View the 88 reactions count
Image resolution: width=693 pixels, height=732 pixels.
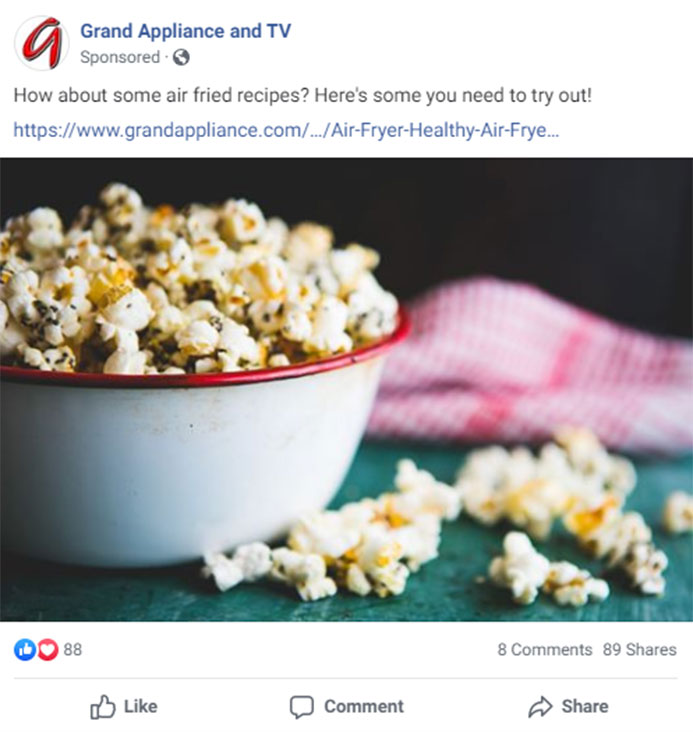point(72,649)
